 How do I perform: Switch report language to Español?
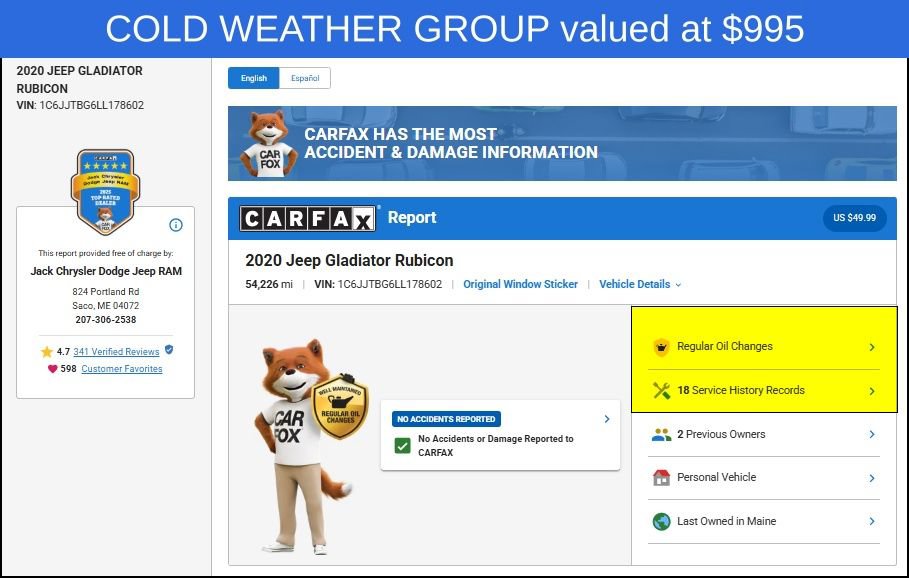click(x=305, y=78)
